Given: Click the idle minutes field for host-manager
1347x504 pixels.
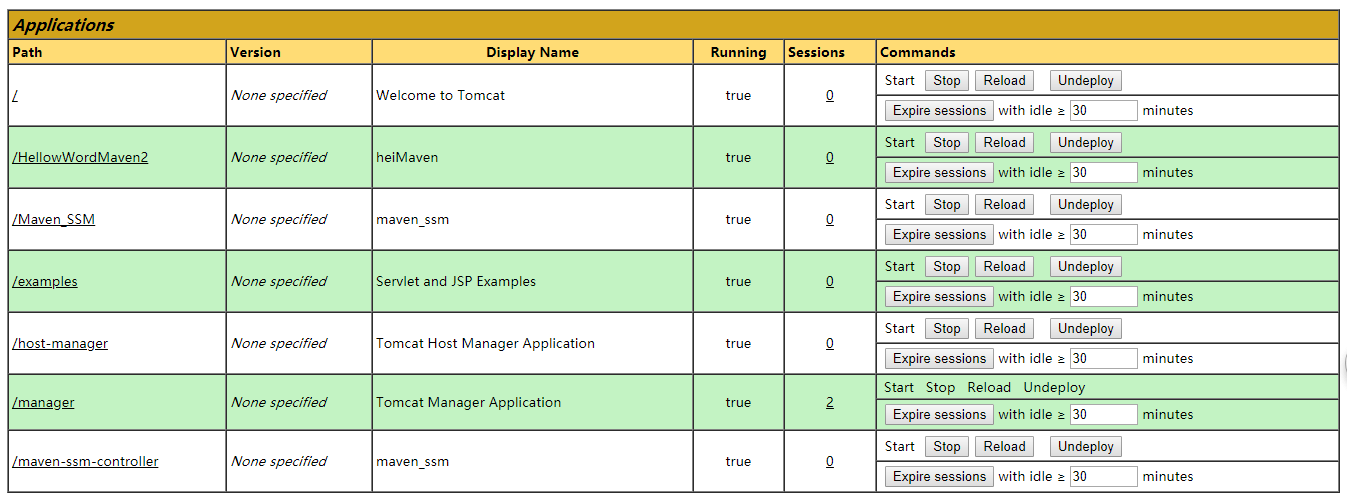Looking at the screenshot, I should 1103,358.
